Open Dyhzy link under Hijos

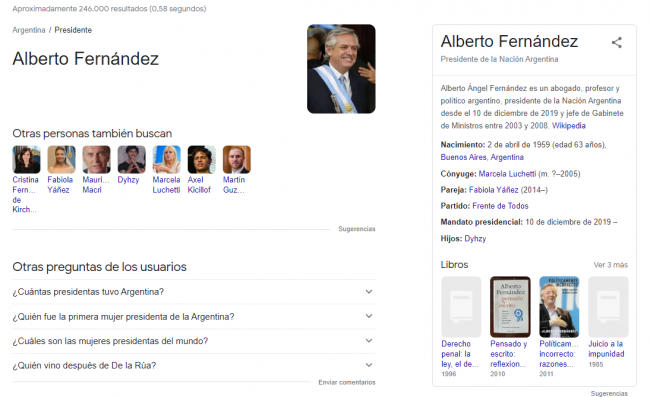pyautogui.click(x=475, y=239)
